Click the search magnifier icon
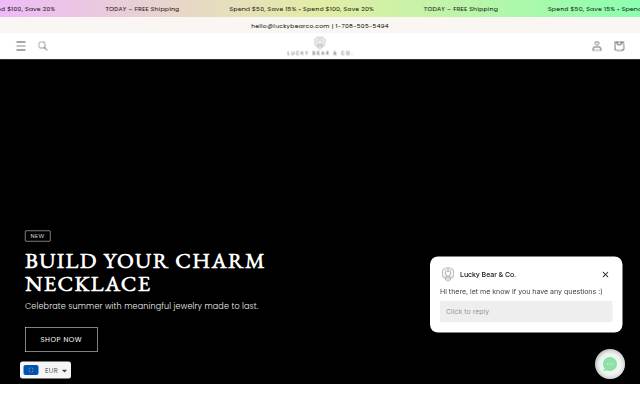The width and height of the screenshot is (640, 400). (x=43, y=46)
